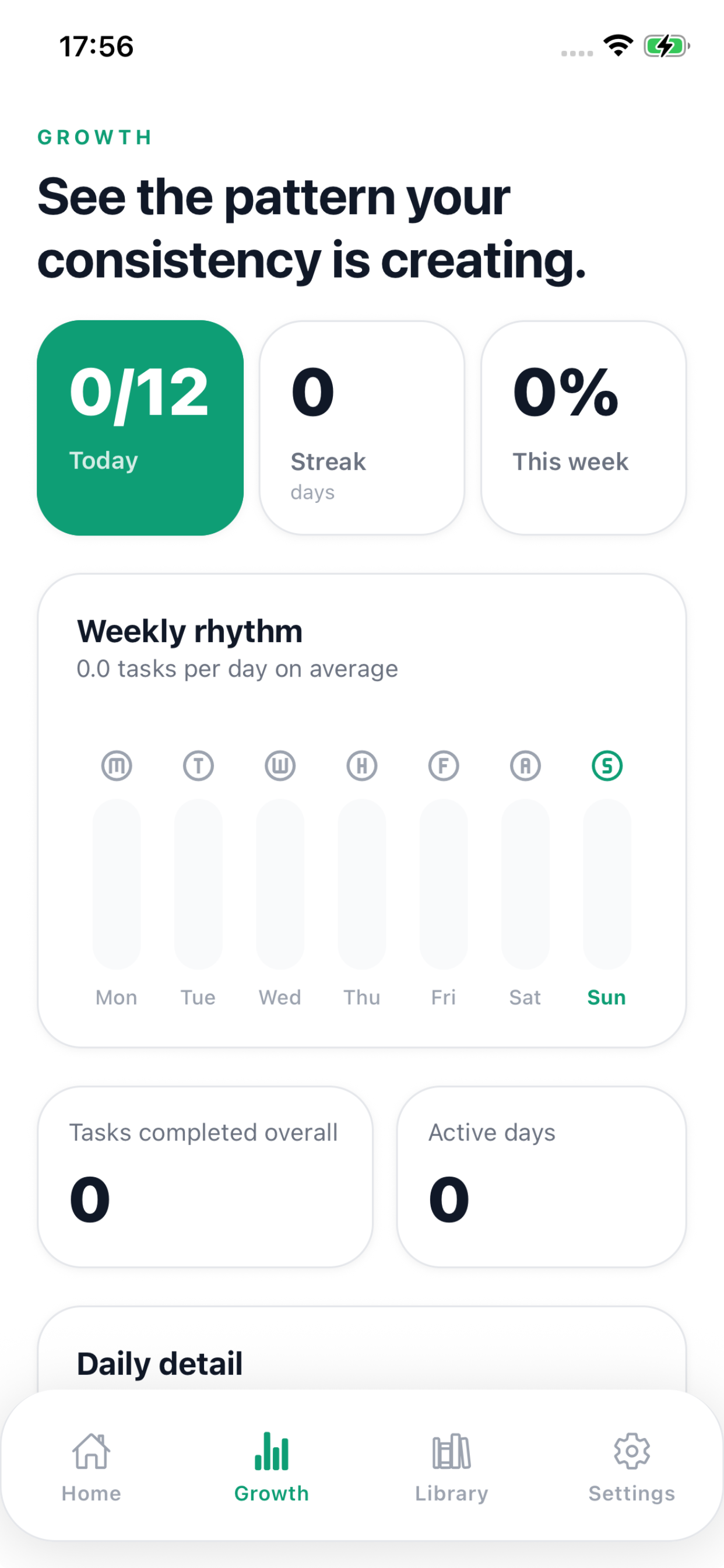Tap the Saturday progress bar

pyautogui.click(x=525, y=884)
